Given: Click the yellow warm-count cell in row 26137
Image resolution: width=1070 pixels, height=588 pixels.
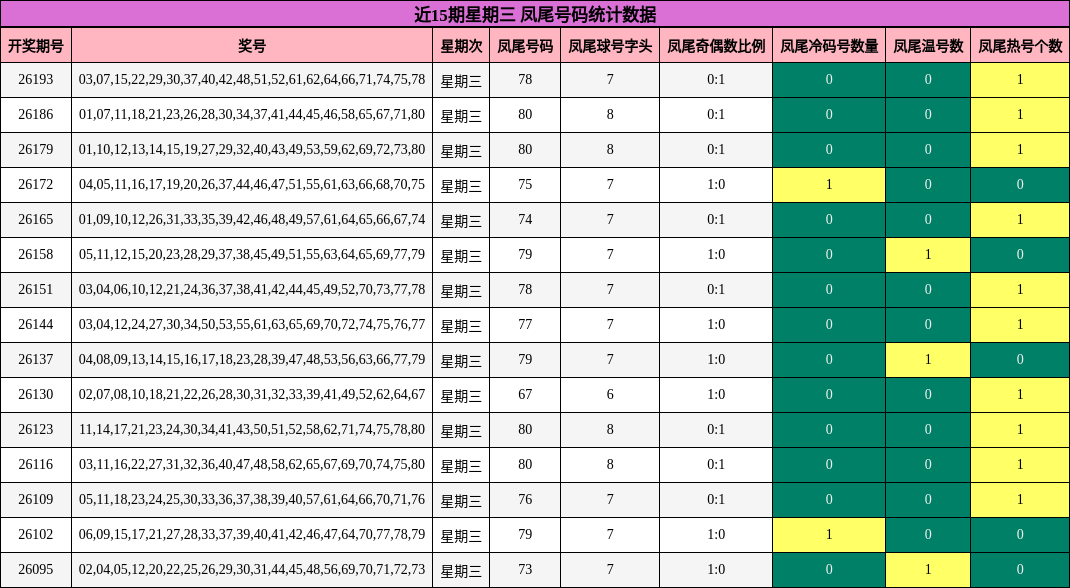Looking at the screenshot, I should (928, 359).
